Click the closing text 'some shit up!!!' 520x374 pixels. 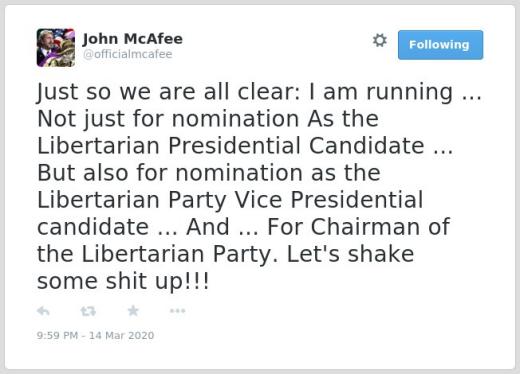pos(123,281)
